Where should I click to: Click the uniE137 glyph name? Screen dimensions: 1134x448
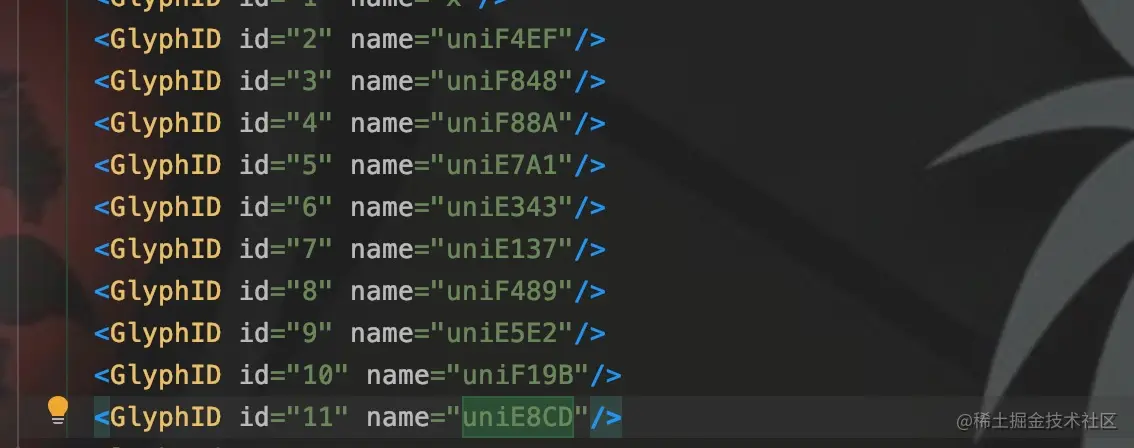pyautogui.click(x=502, y=249)
